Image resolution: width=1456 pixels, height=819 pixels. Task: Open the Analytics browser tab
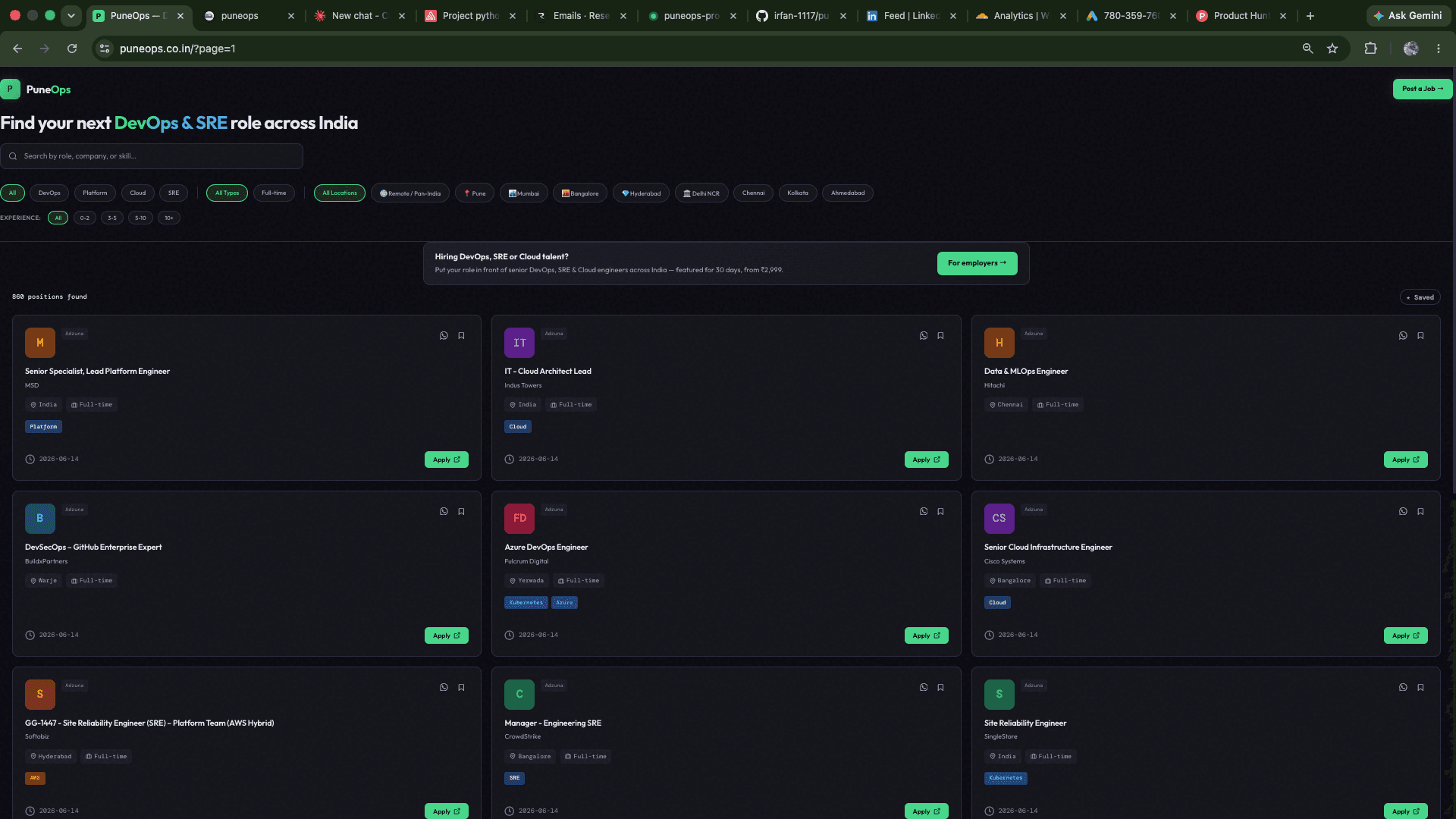pyautogui.click(x=1021, y=16)
